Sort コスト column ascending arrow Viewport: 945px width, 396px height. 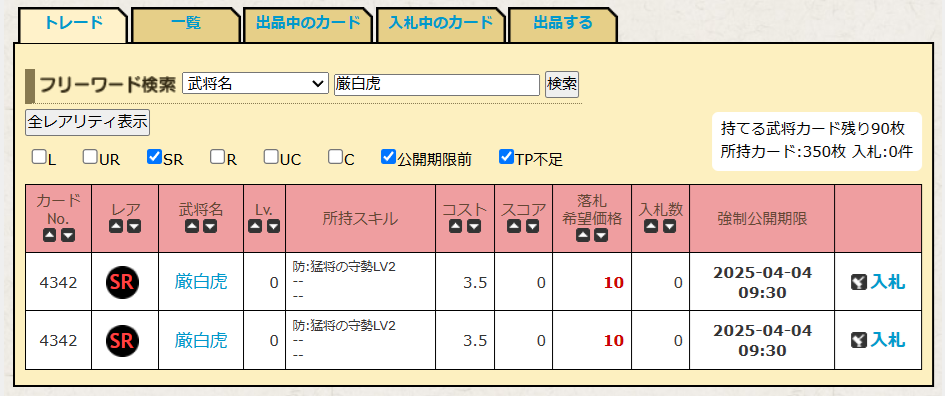tap(456, 226)
